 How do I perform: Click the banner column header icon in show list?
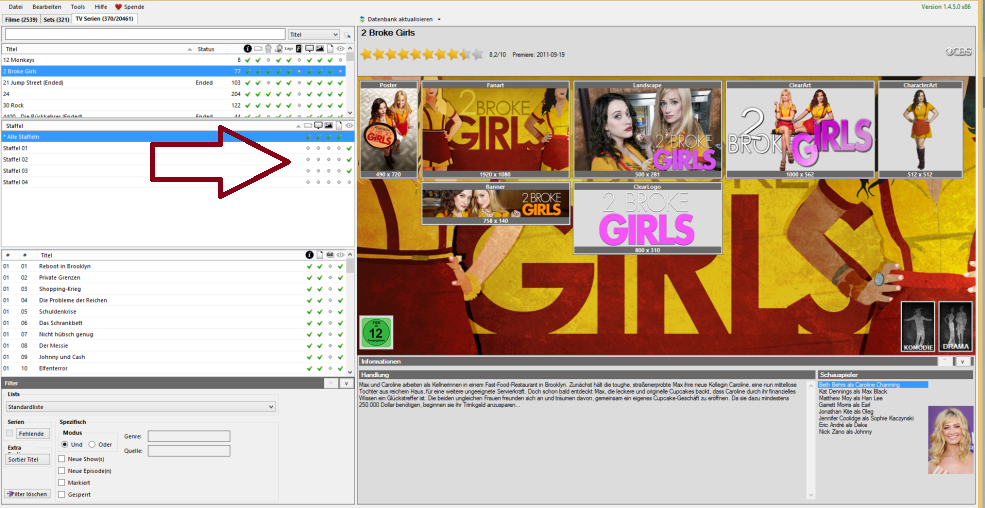pyautogui.click(x=258, y=48)
